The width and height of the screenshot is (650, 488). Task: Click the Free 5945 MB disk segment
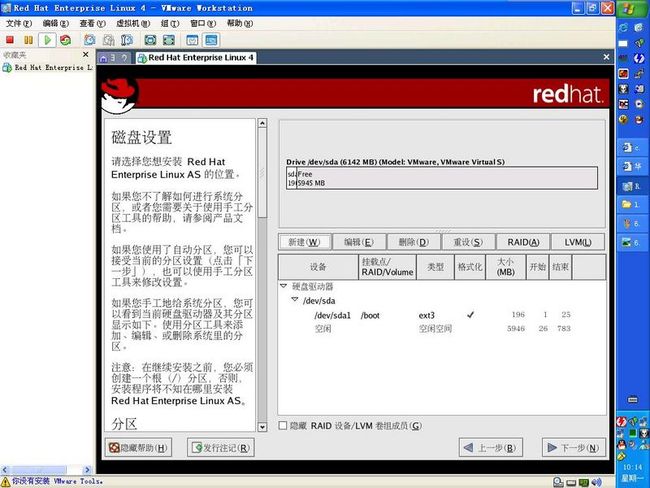tap(447, 178)
